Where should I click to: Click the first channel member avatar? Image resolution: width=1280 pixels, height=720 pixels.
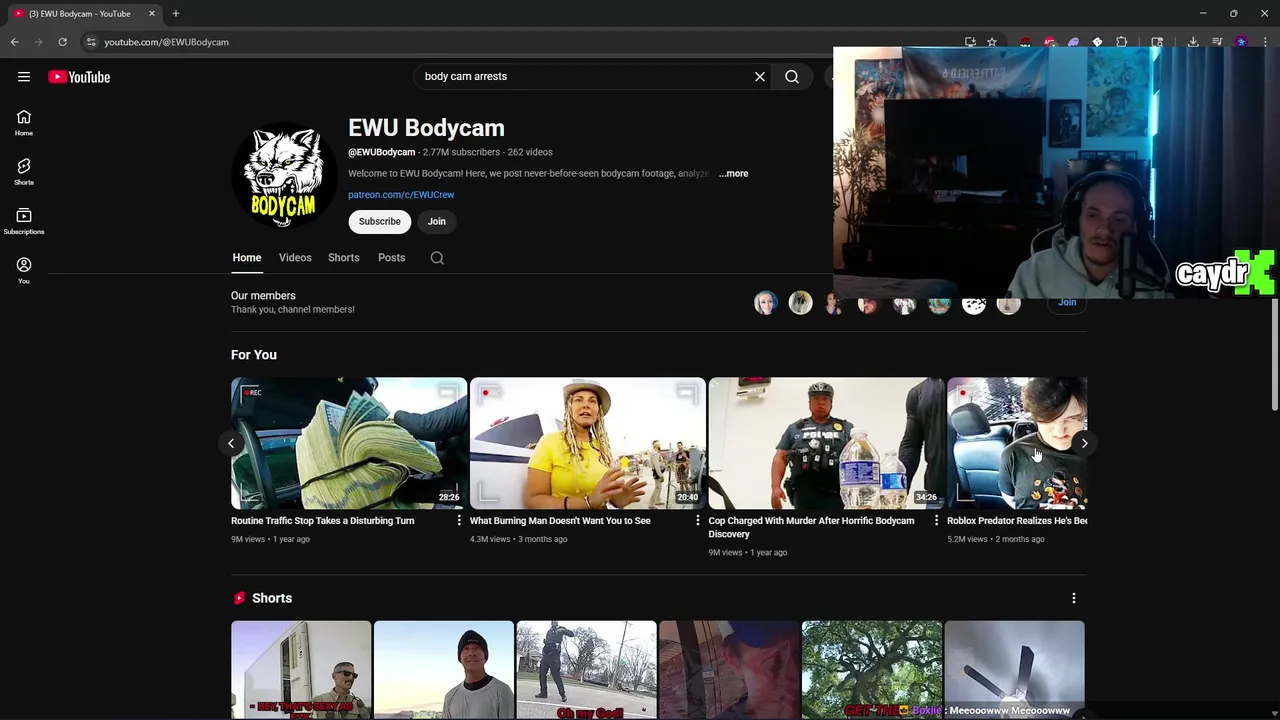pos(766,303)
